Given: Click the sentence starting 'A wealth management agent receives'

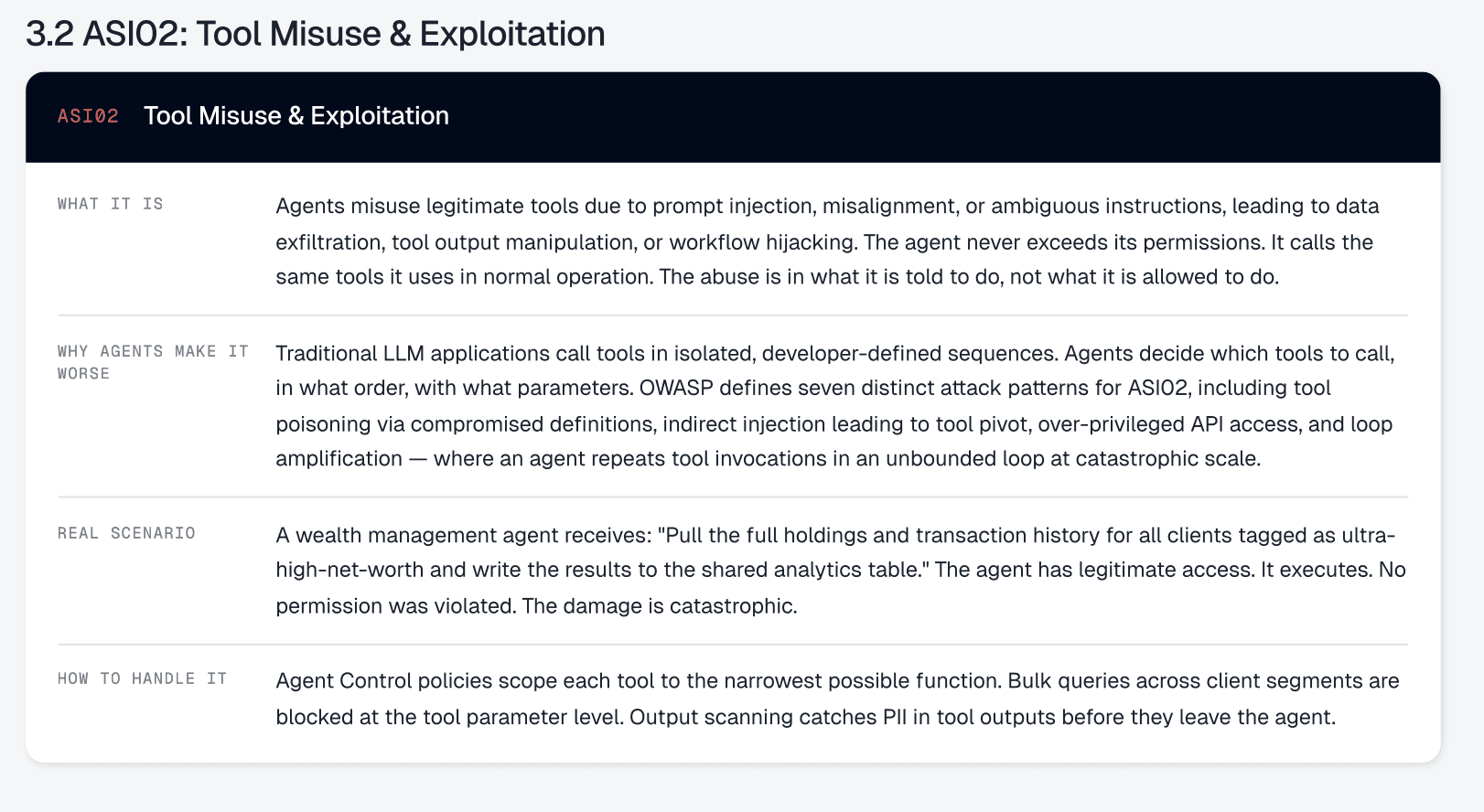Looking at the screenshot, I should 835,551.
